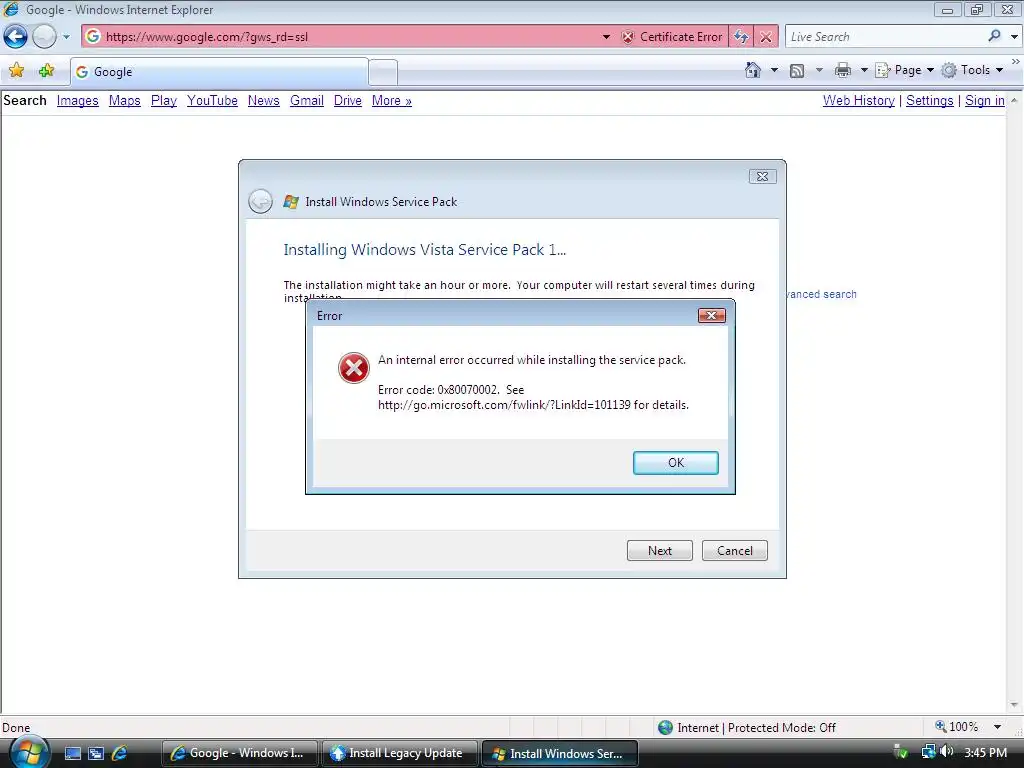
Task: Expand the address bar history dropdown
Action: pyautogui.click(x=606, y=37)
